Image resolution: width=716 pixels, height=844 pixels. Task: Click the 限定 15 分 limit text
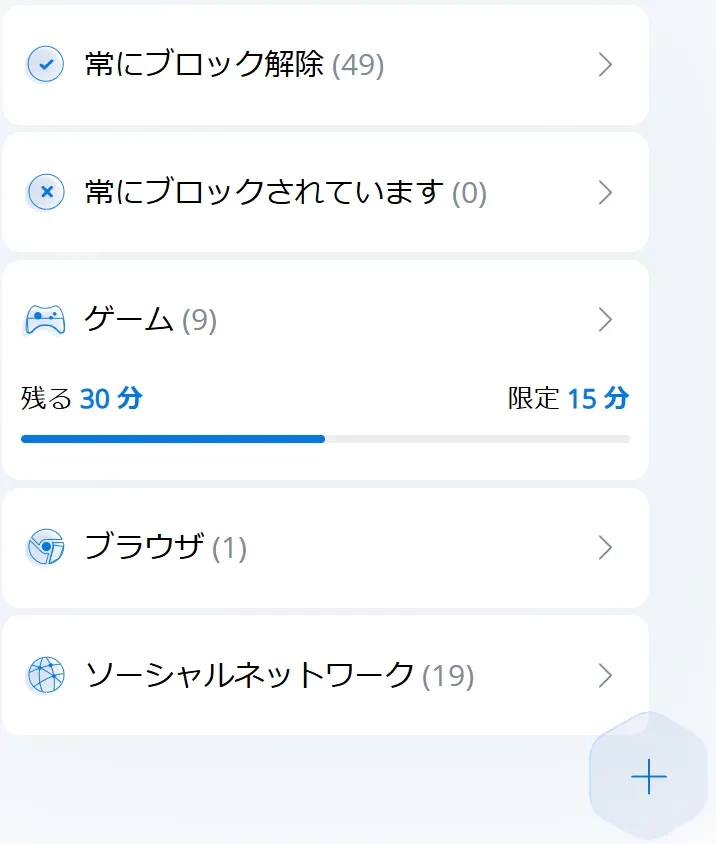[568, 399]
